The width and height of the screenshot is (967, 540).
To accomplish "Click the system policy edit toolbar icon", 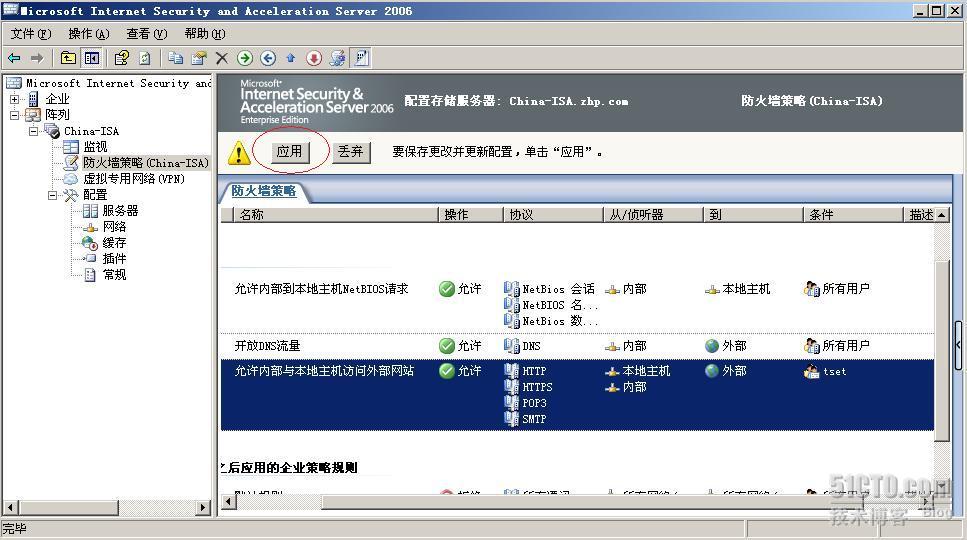I will pos(337,59).
